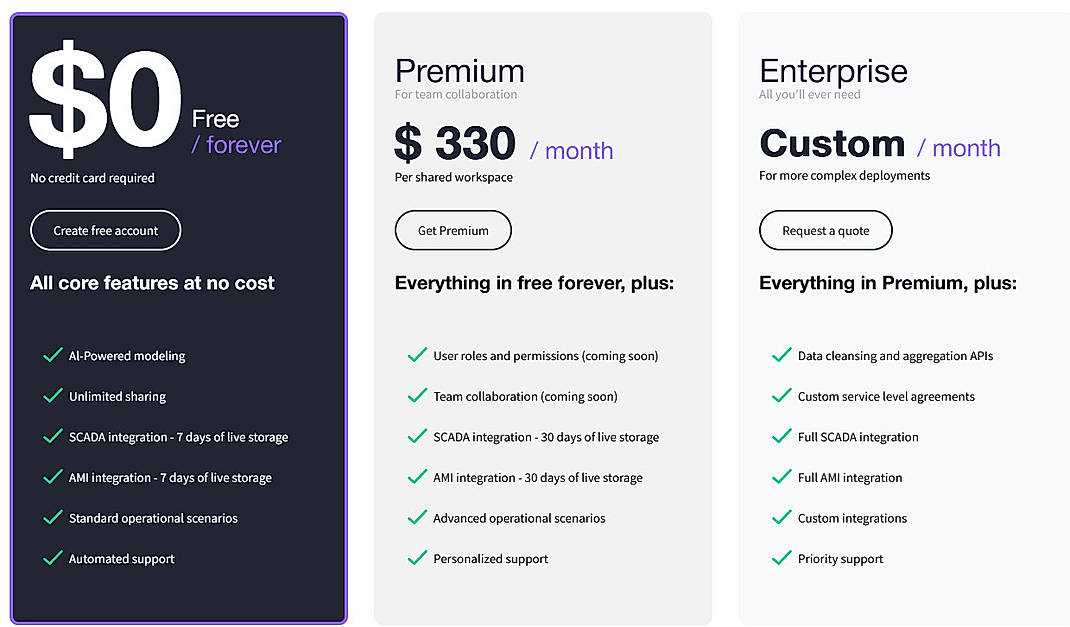Image resolution: width=1070 pixels, height=627 pixels.
Task: Click the Get Premium button
Action: coord(453,230)
